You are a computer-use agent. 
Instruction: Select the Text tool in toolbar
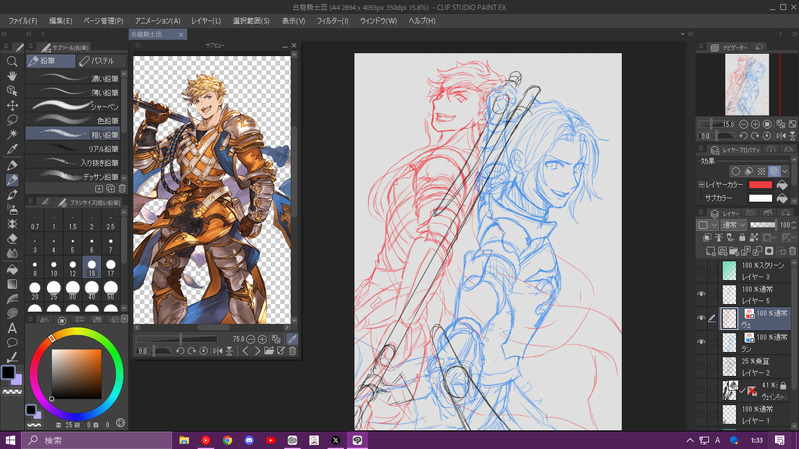(12, 328)
